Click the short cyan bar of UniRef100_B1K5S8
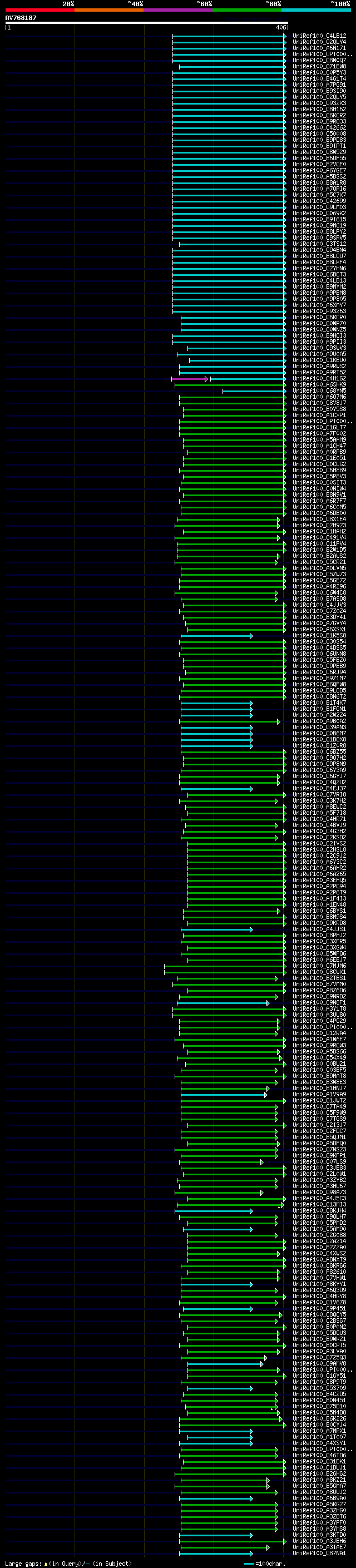This screenshot has width=356, height=1568. pos(216,635)
